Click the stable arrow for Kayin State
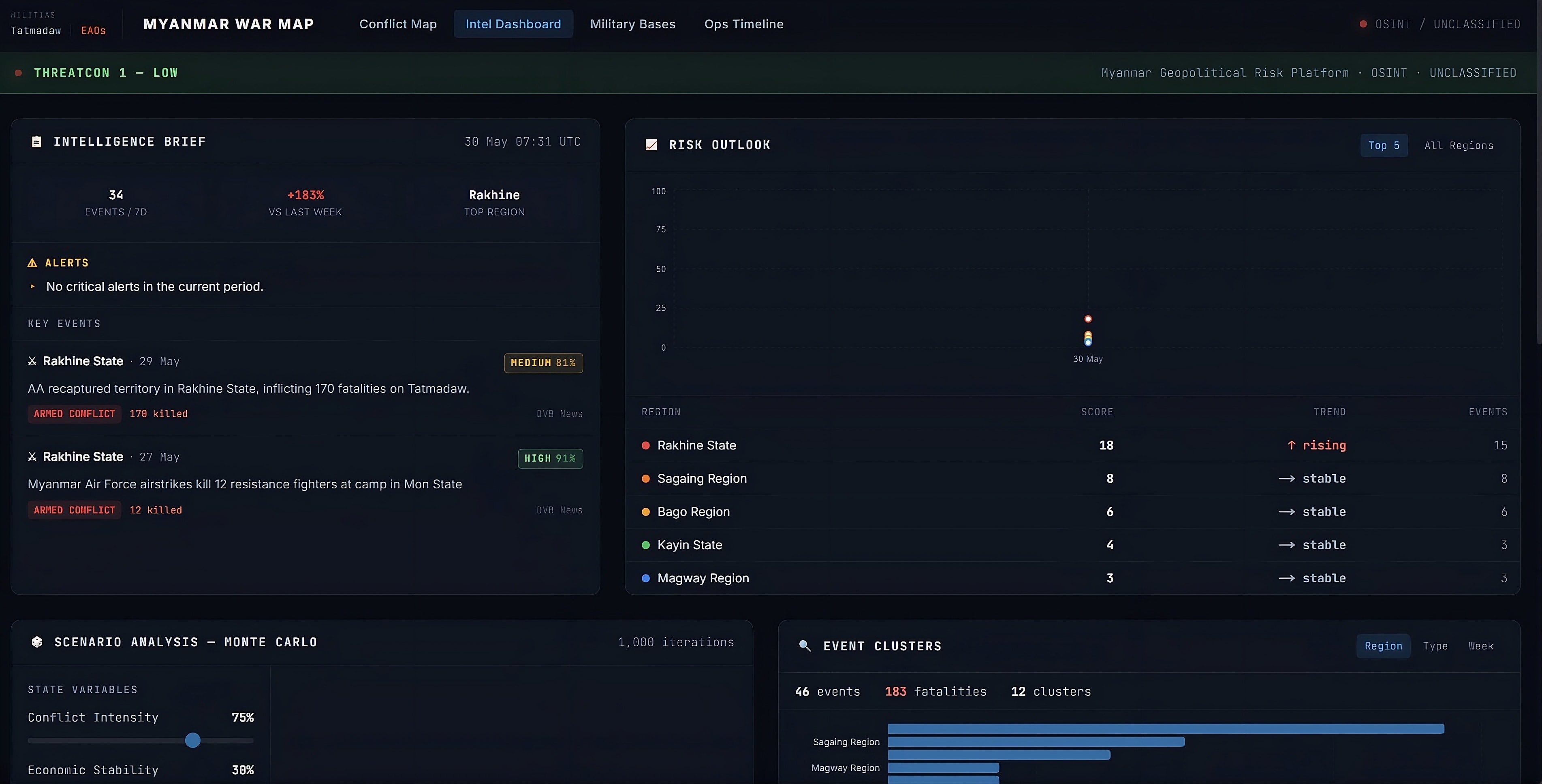Image resolution: width=1542 pixels, height=784 pixels. click(x=1287, y=545)
